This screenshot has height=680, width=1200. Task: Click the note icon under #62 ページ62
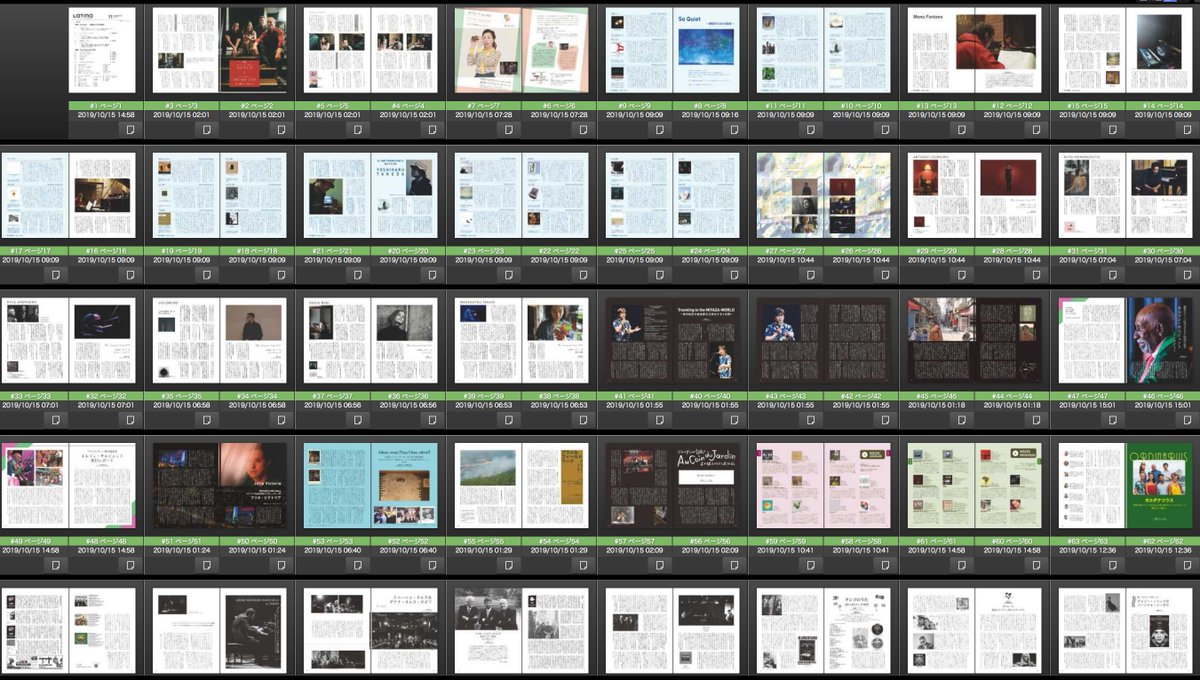[x=1187, y=564]
